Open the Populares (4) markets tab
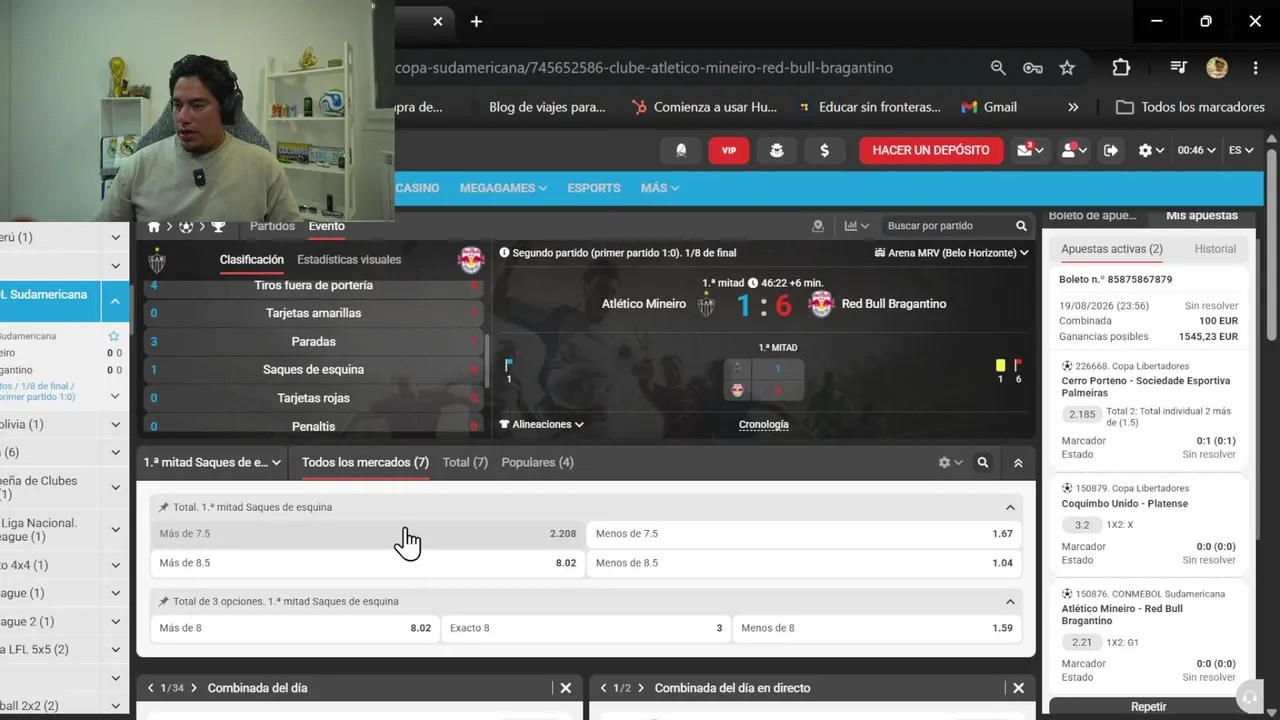Screen dimensions: 1280x720 (x=537, y=462)
